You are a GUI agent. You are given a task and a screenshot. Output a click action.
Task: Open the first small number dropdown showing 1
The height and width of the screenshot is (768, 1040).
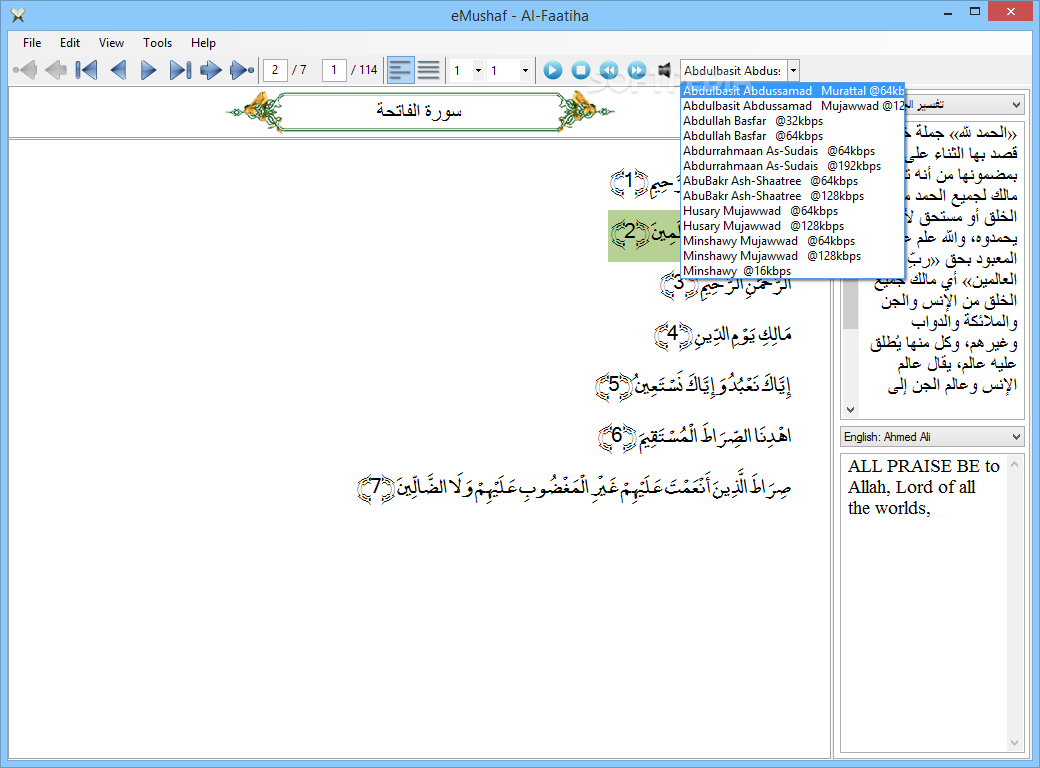pyautogui.click(x=478, y=70)
